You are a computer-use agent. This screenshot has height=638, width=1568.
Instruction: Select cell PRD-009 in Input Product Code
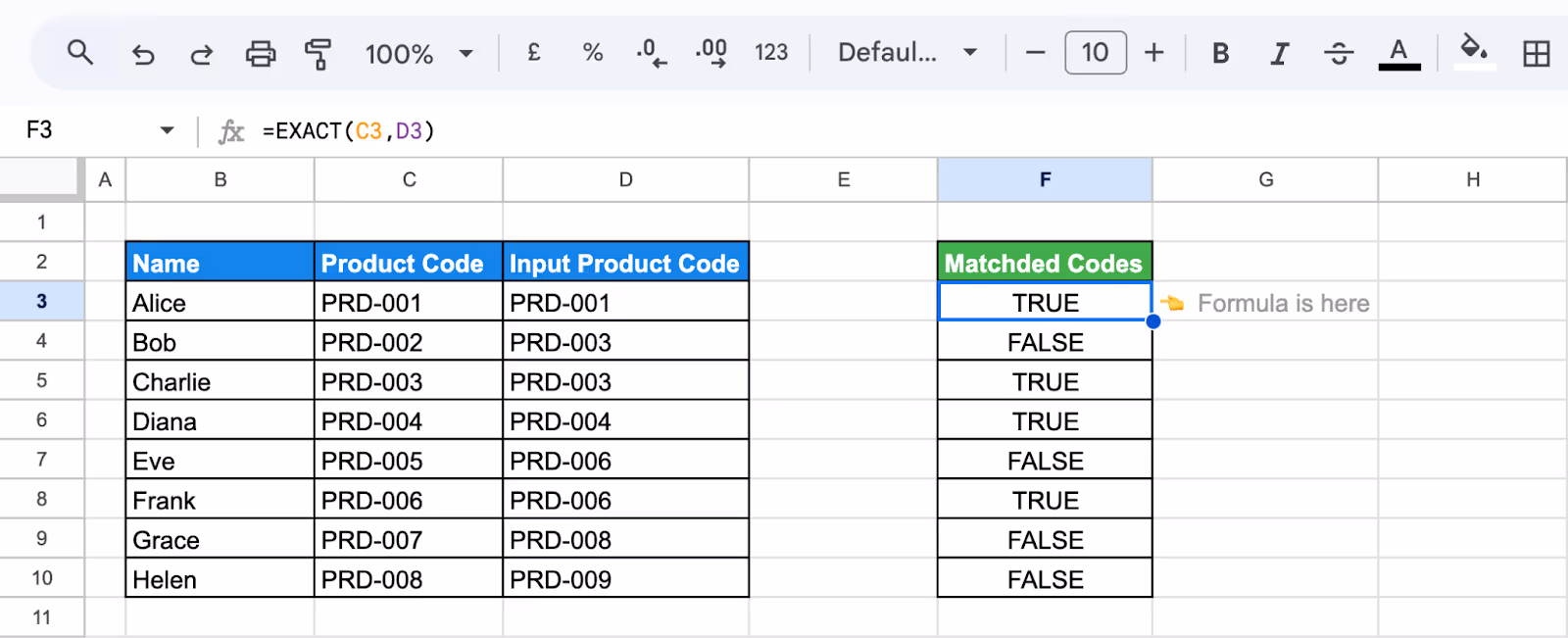tap(626, 578)
